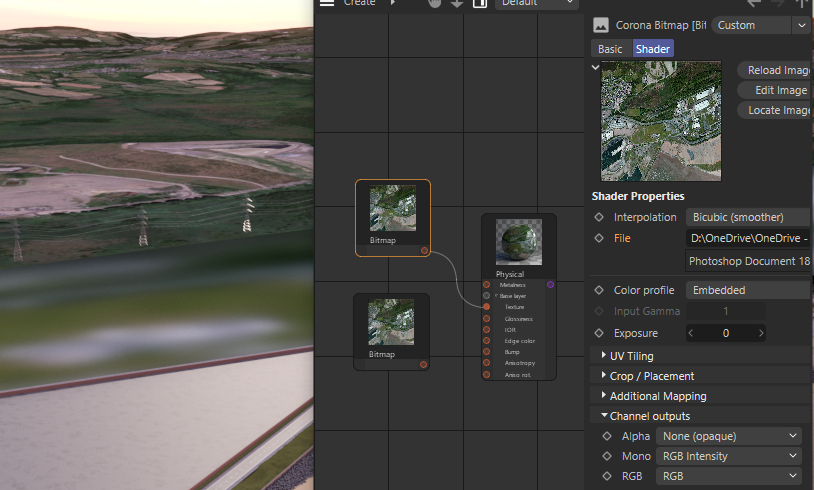
Task: Click the layout panel icon beside Default dropdown
Action: pyautogui.click(x=480, y=3)
